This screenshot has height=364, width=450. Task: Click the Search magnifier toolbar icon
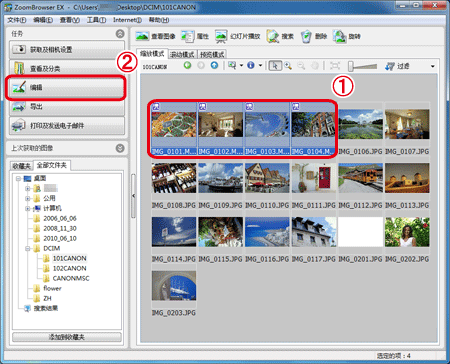pyautogui.click(x=272, y=36)
